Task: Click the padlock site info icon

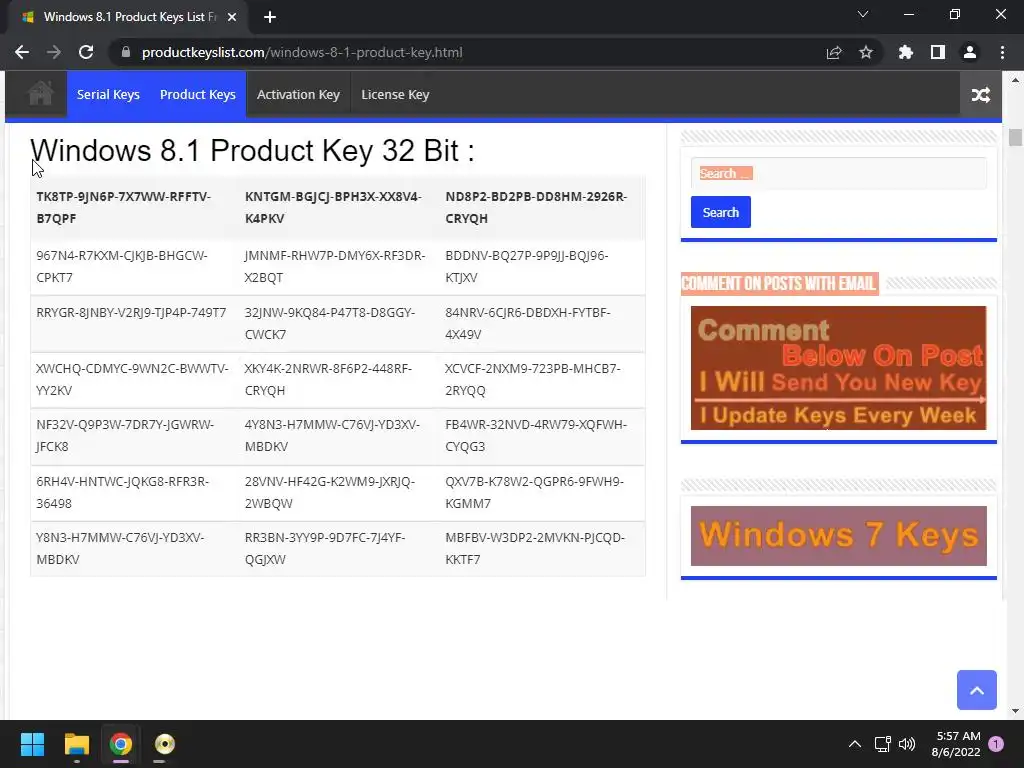Action: coord(126,52)
